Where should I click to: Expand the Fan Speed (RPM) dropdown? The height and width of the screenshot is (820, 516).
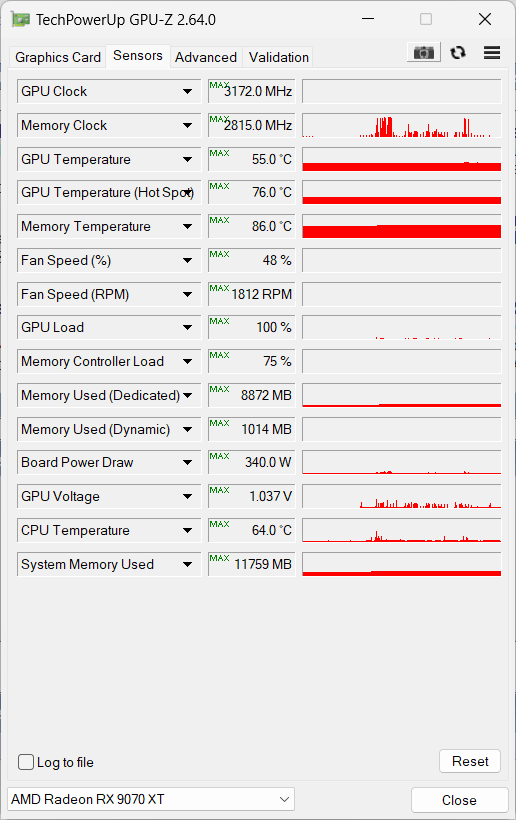click(187, 294)
